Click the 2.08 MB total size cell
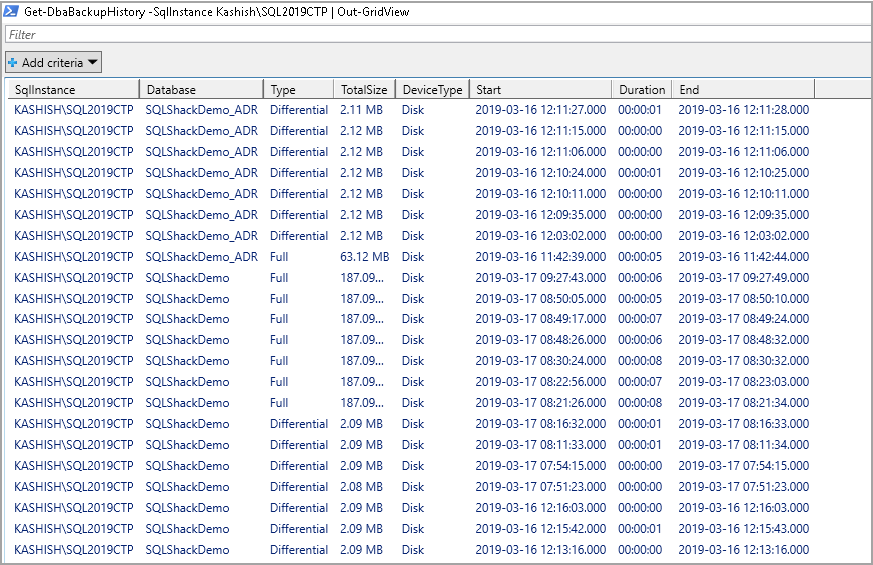873x565 pixels. click(361, 487)
